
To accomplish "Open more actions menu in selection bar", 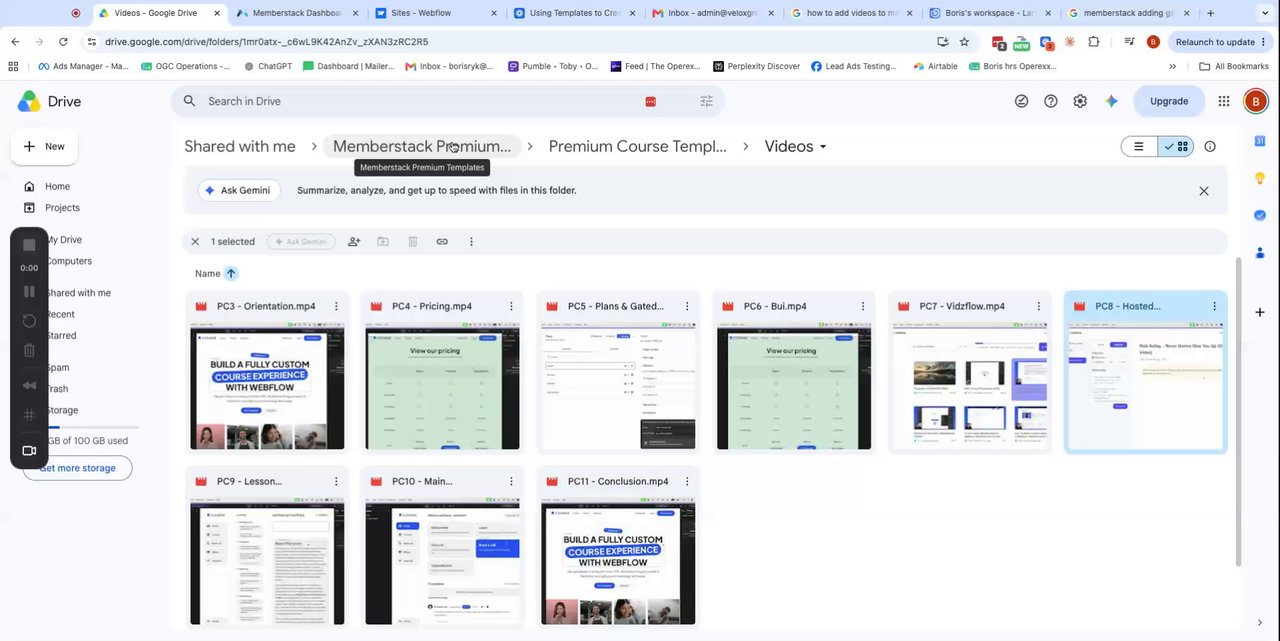I will click(x=471, y=241).
